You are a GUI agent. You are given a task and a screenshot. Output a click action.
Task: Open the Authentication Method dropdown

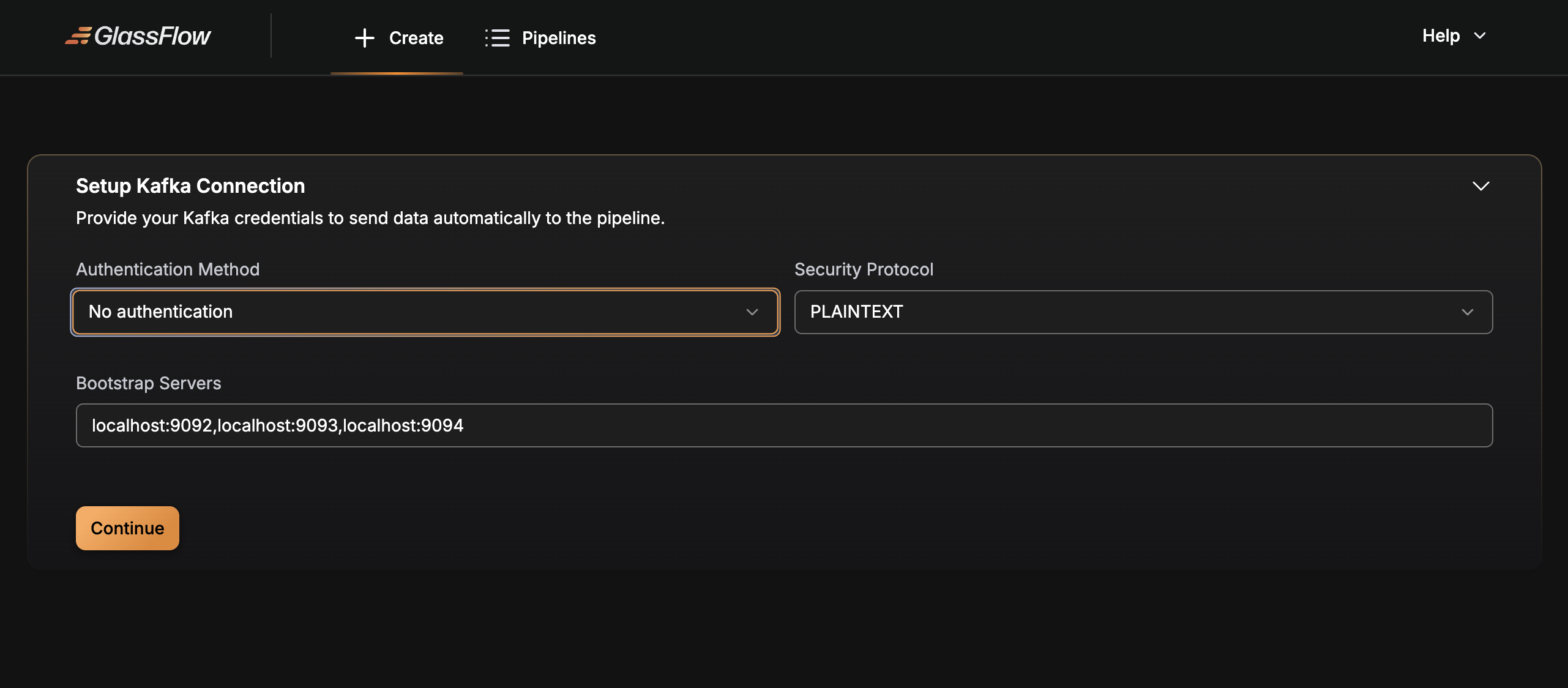coord(425,312)
